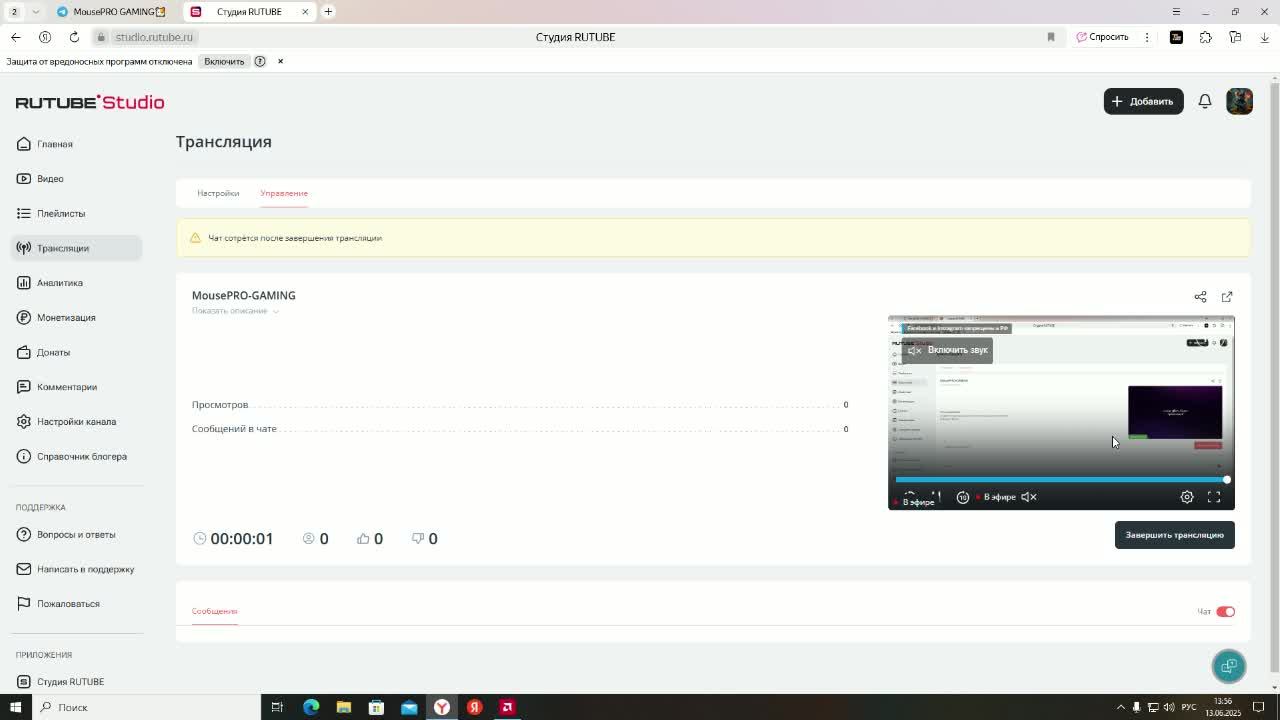Open Пожаловаться link

tap(76, 604)
